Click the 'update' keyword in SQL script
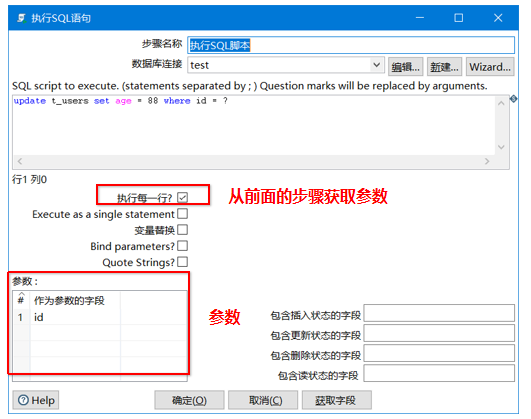Viewport: 531px width, 419px height. click(30, 101)
